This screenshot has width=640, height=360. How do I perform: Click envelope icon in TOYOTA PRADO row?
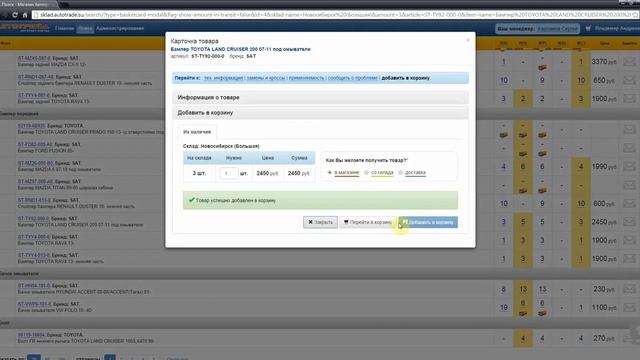pos(629,129)
